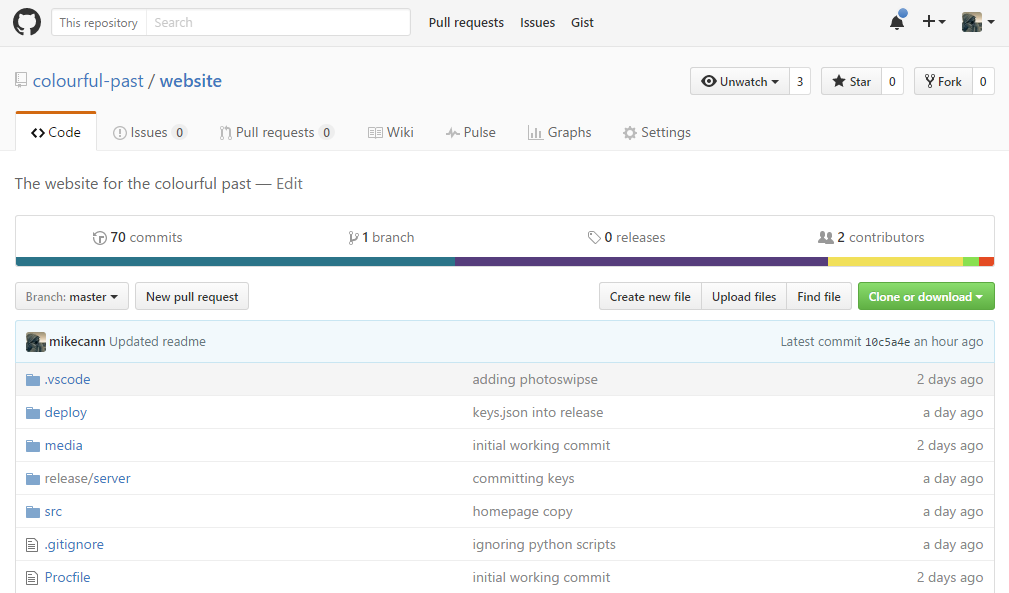Click the mikecann commit avatar thumbnail
Viewport: 1009px width, 593px height.
36,342
